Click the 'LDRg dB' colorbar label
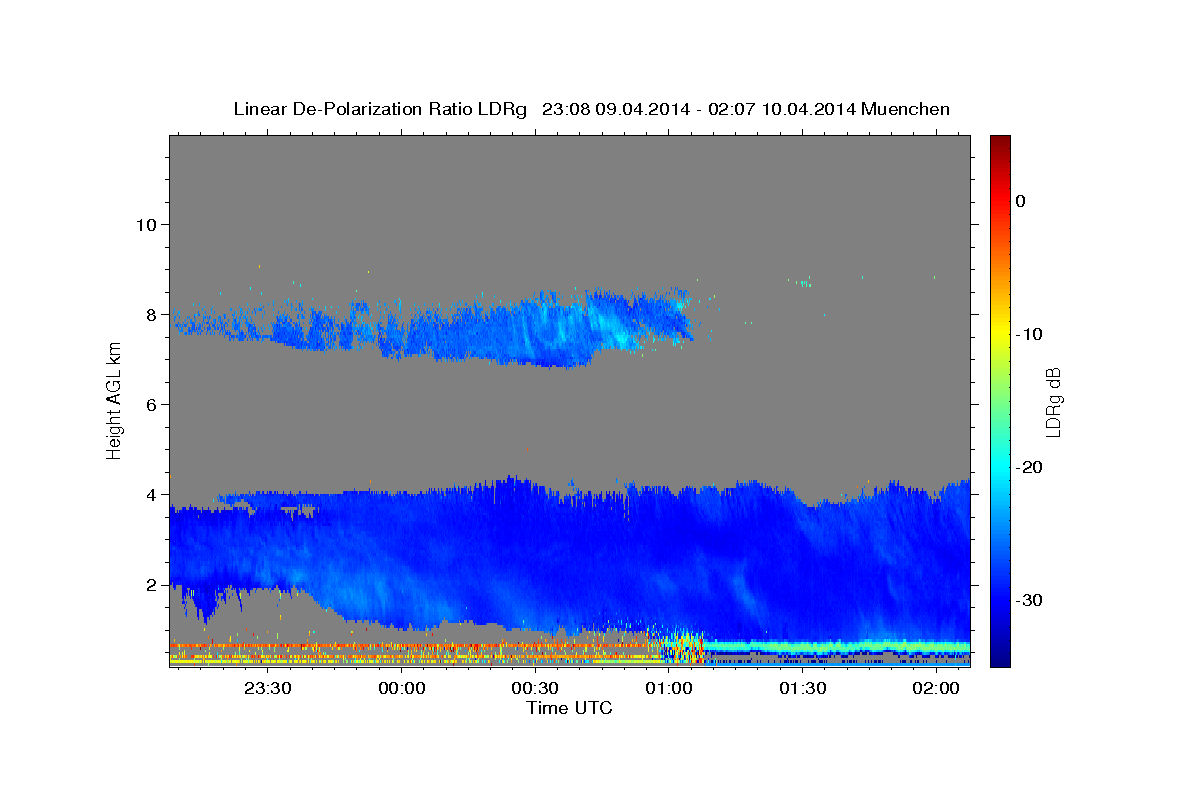 [x=1052, y=401]
